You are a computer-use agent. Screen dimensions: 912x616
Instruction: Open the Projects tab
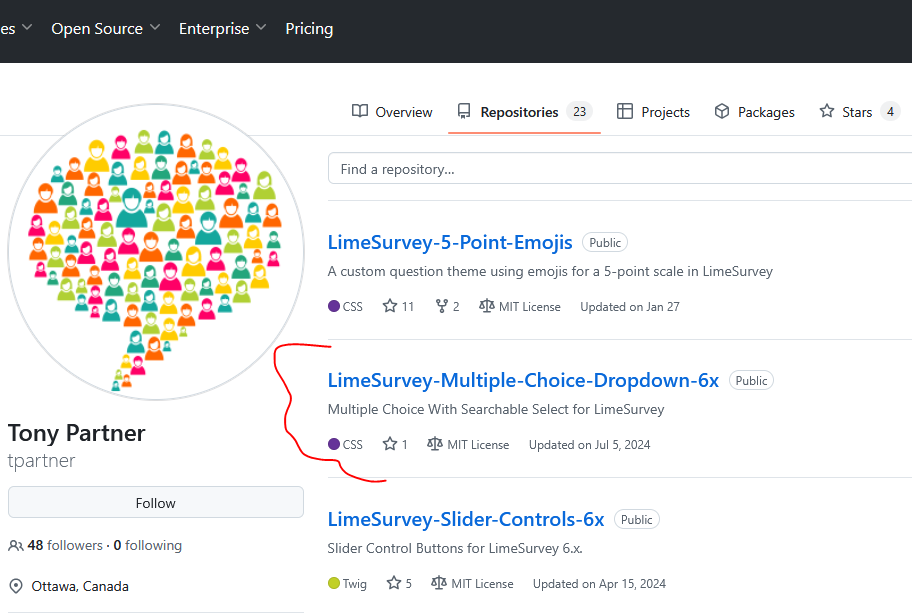point(653,112)
